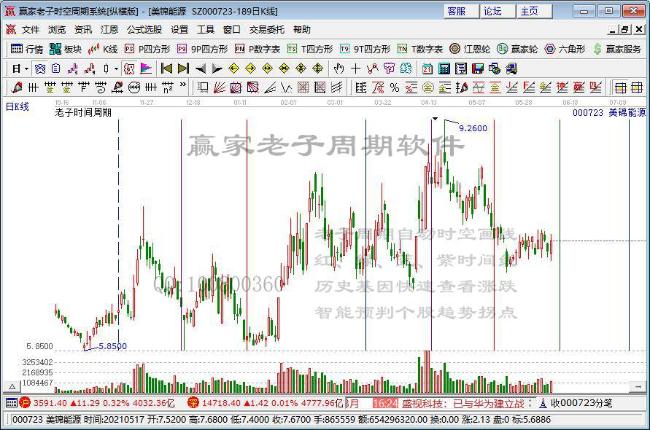
Task: Click the 深 Shenzhen index icon
Action: pyautogui.click(x=193, y=403)
